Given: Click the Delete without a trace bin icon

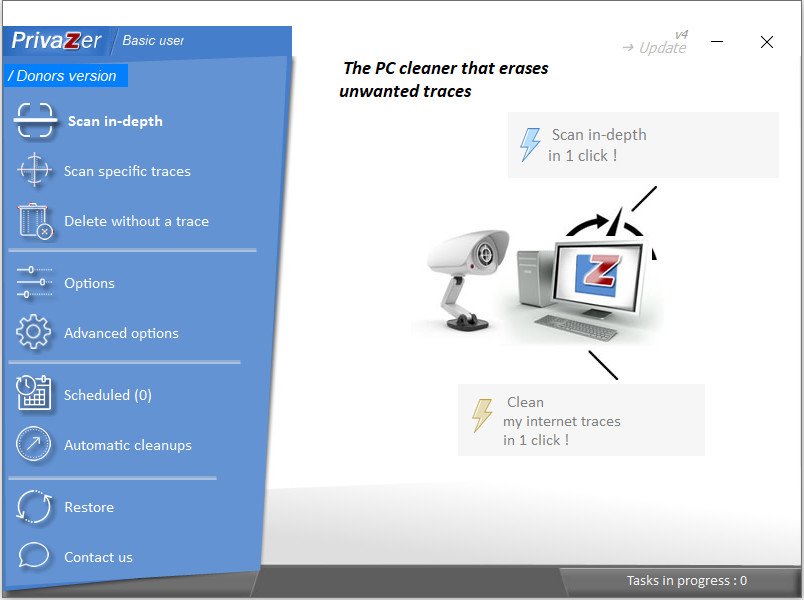Looking at the screenshot, I should [x=35, y=221].
